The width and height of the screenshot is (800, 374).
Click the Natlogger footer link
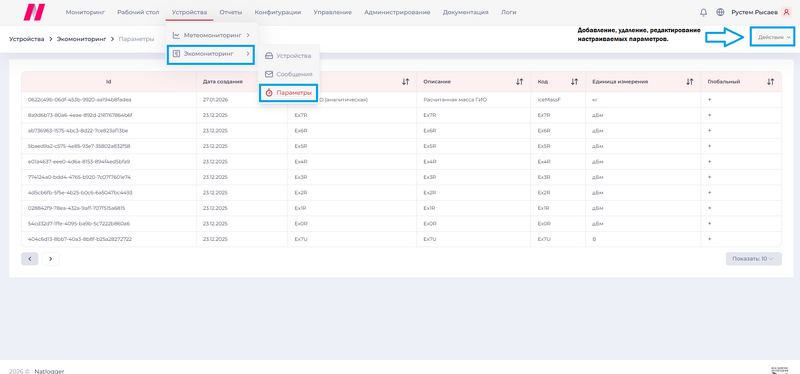pyautogui.click(x=49, y=371)
